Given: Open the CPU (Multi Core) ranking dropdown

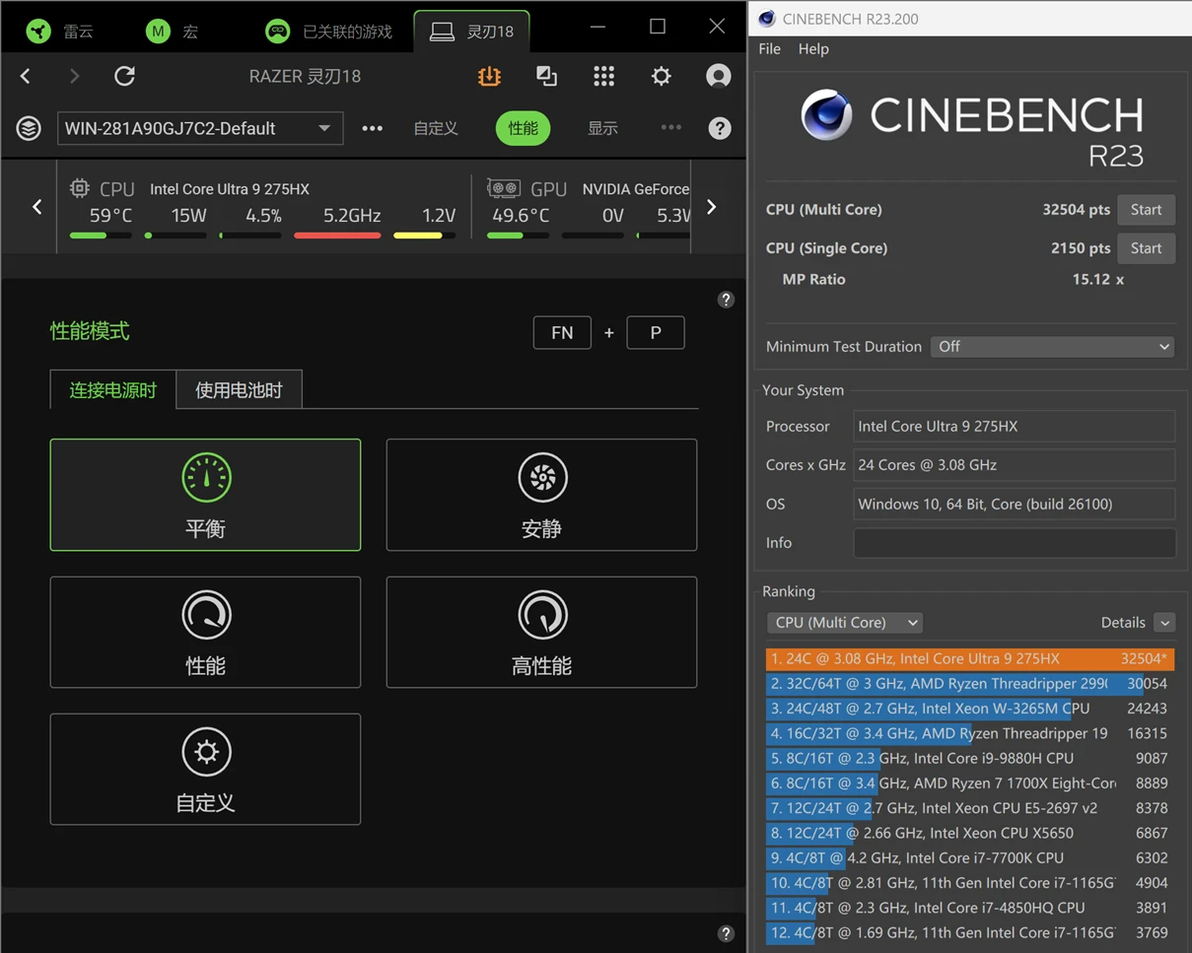Looking at the screenshot, I should pos(845,622).
